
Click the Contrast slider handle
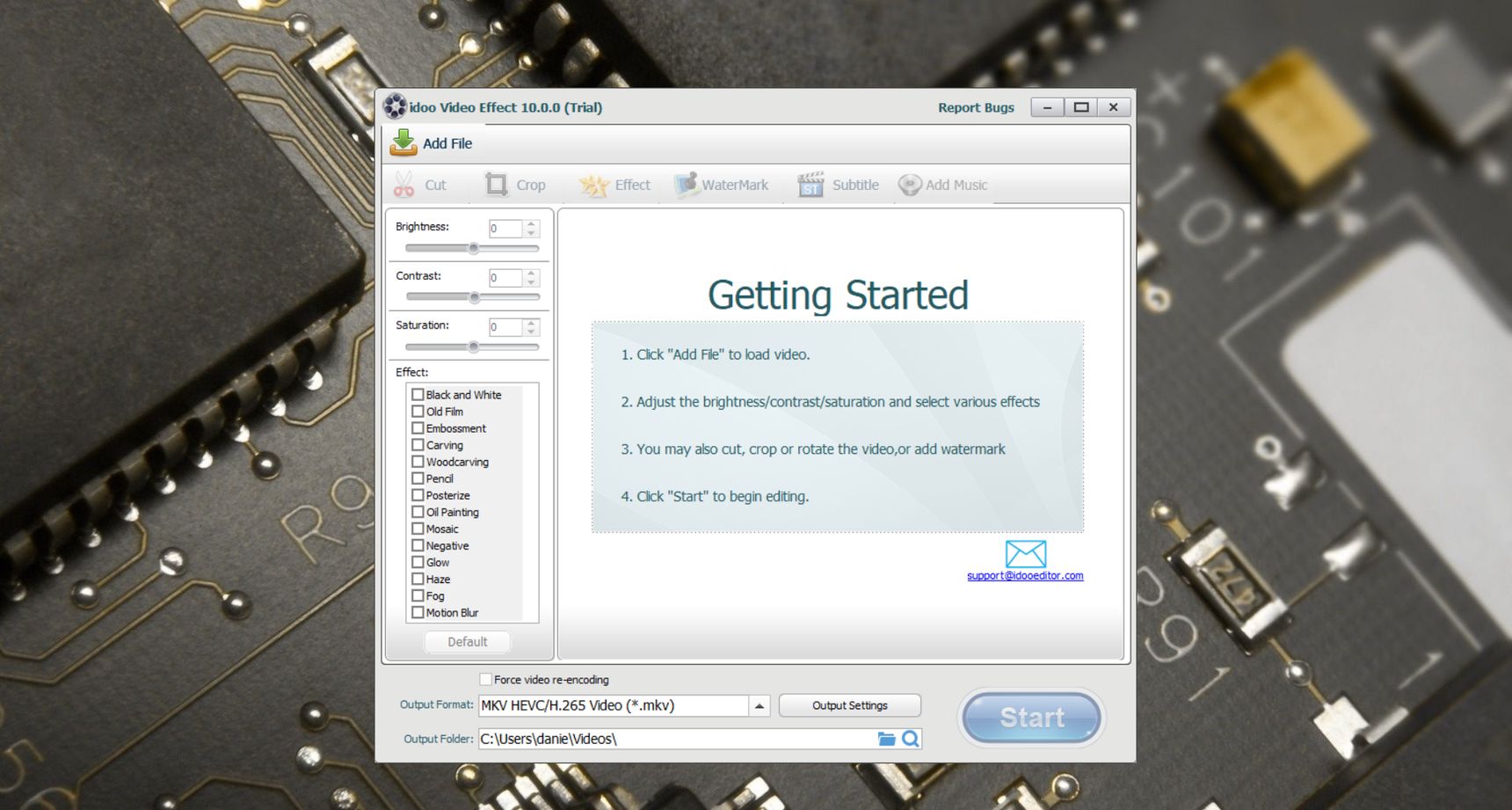coord(474,298)
